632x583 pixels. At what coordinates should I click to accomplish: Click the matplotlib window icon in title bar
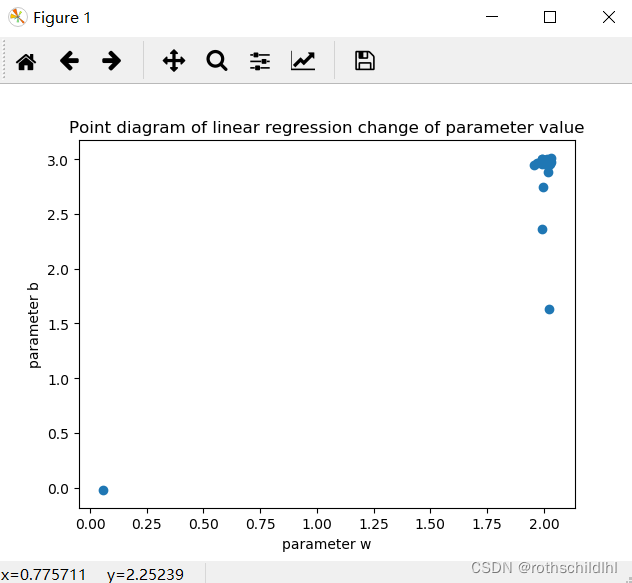[17, 17]
